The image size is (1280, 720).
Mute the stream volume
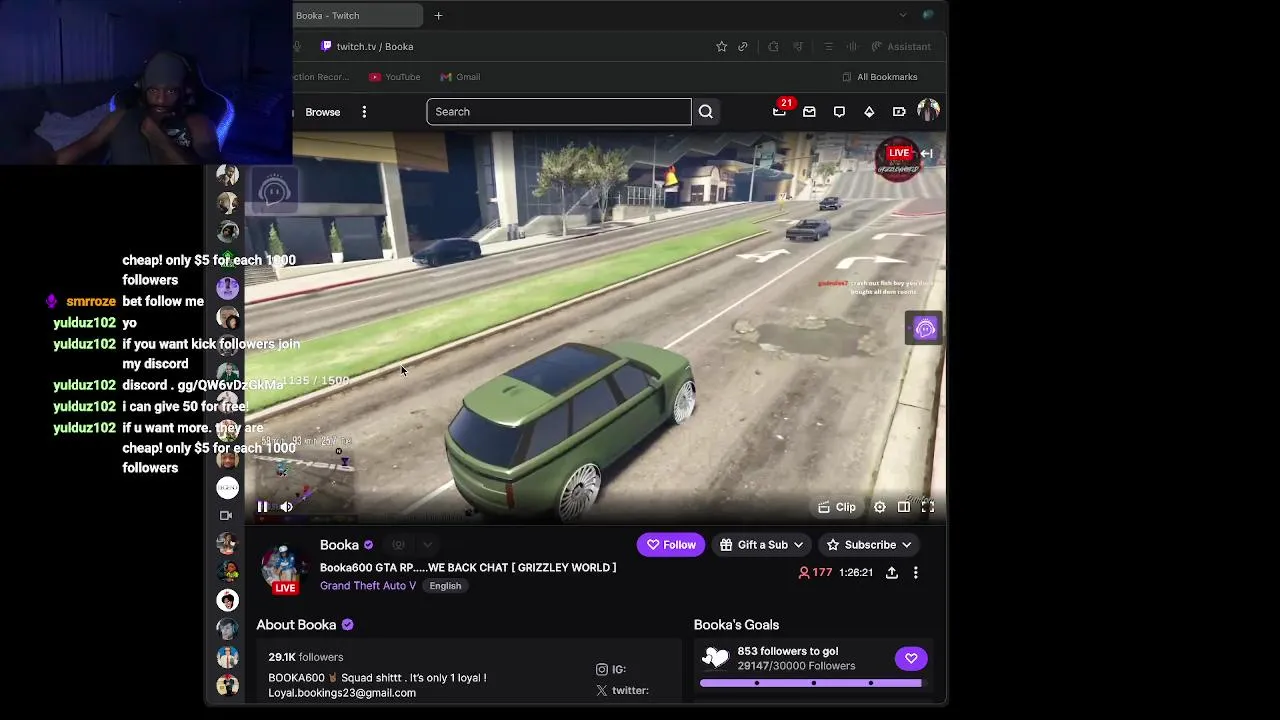(286, 507)
